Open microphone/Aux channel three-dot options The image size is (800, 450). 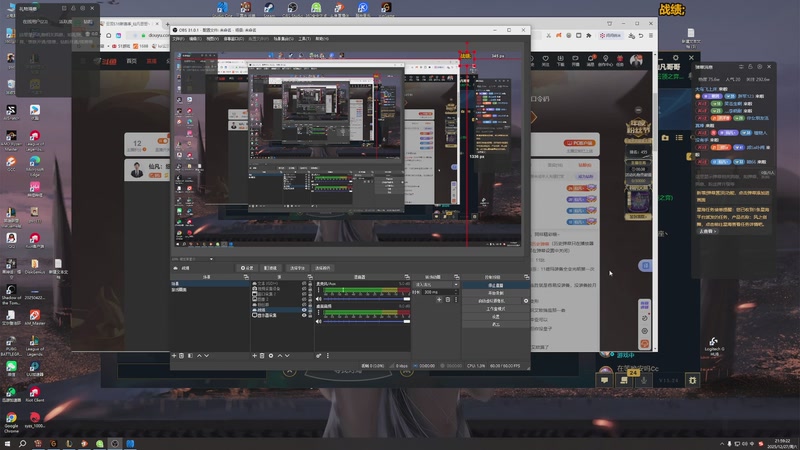click(x=318, y=290)
